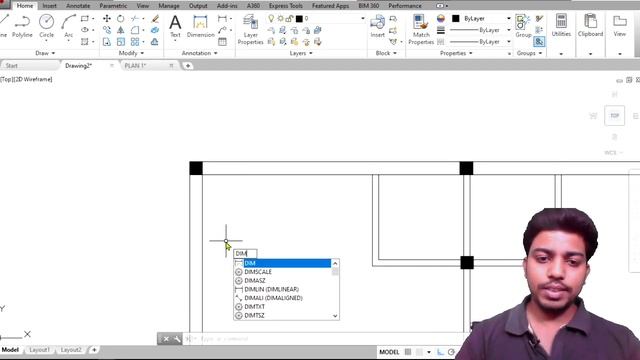Select the Circle draw tool

click(47, 26)
